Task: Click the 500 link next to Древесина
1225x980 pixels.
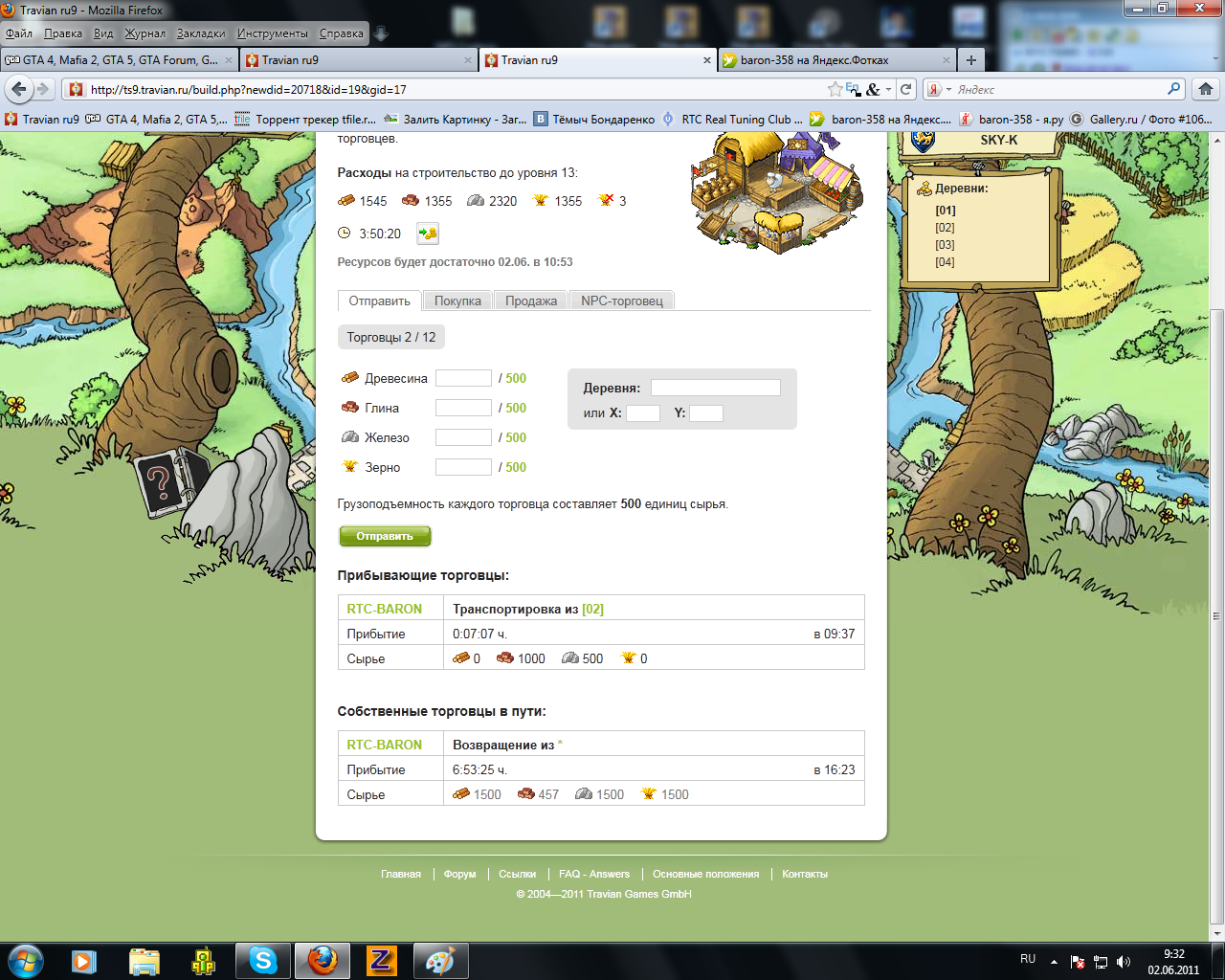Action: pyautogui.click(x=516, y=378)
